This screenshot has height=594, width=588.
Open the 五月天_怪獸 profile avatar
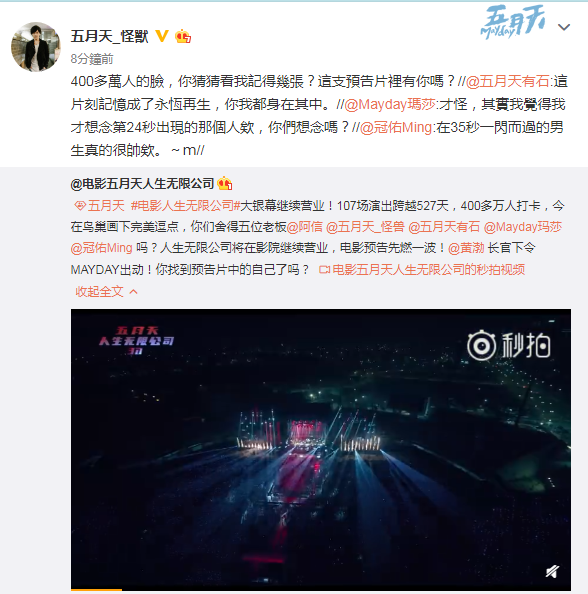point(36,47)
